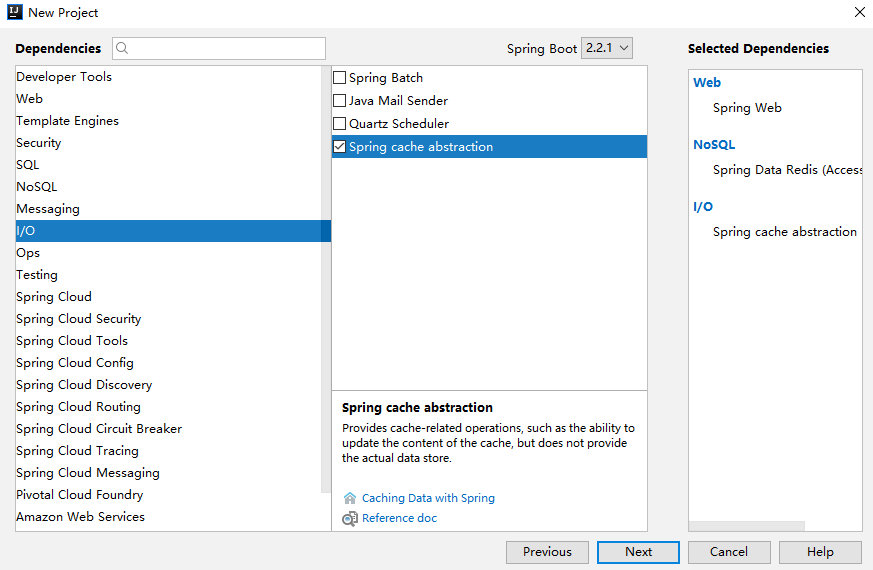Click the category list vertical scrollbar
Image resolution: width=873 pixels, height=570 pixels.
tap(326, 279)
